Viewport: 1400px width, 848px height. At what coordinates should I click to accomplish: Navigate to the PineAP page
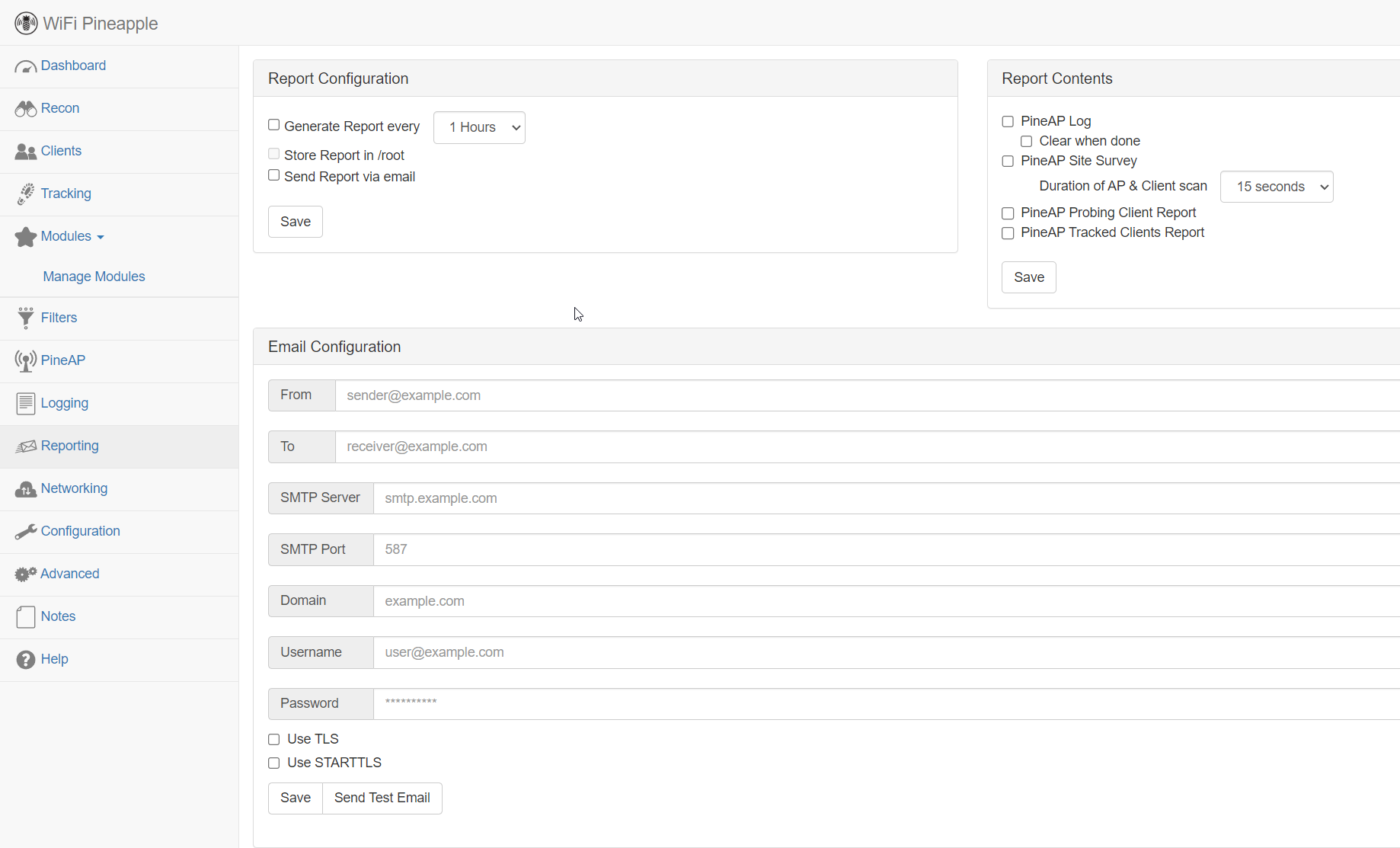tap(63, 360)
